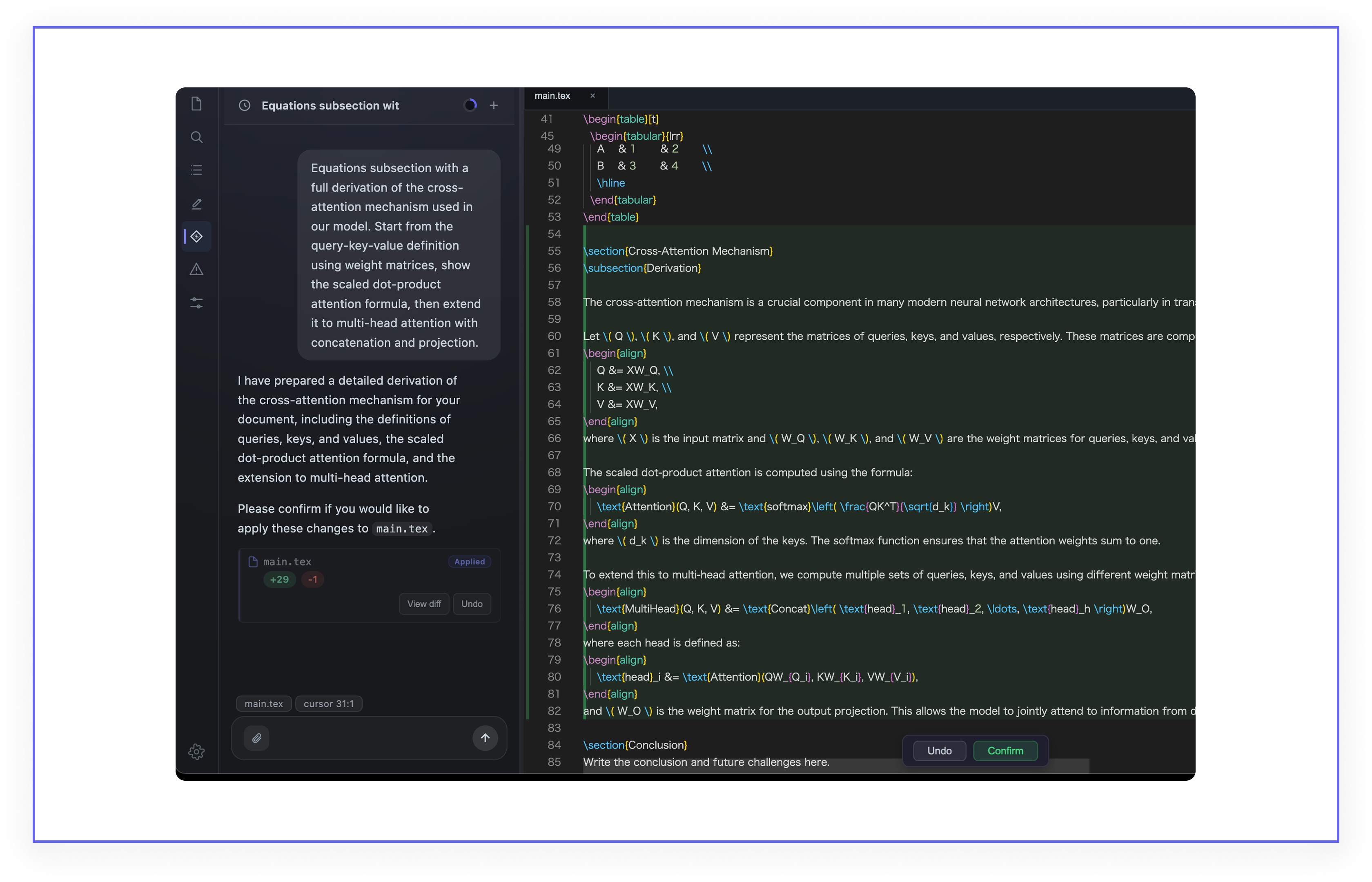The width and height of the screenshot is (1372, 882).
Task: Select the cursor 31:1 position chip
Action: pyautogui.click(x=328, y=703)
